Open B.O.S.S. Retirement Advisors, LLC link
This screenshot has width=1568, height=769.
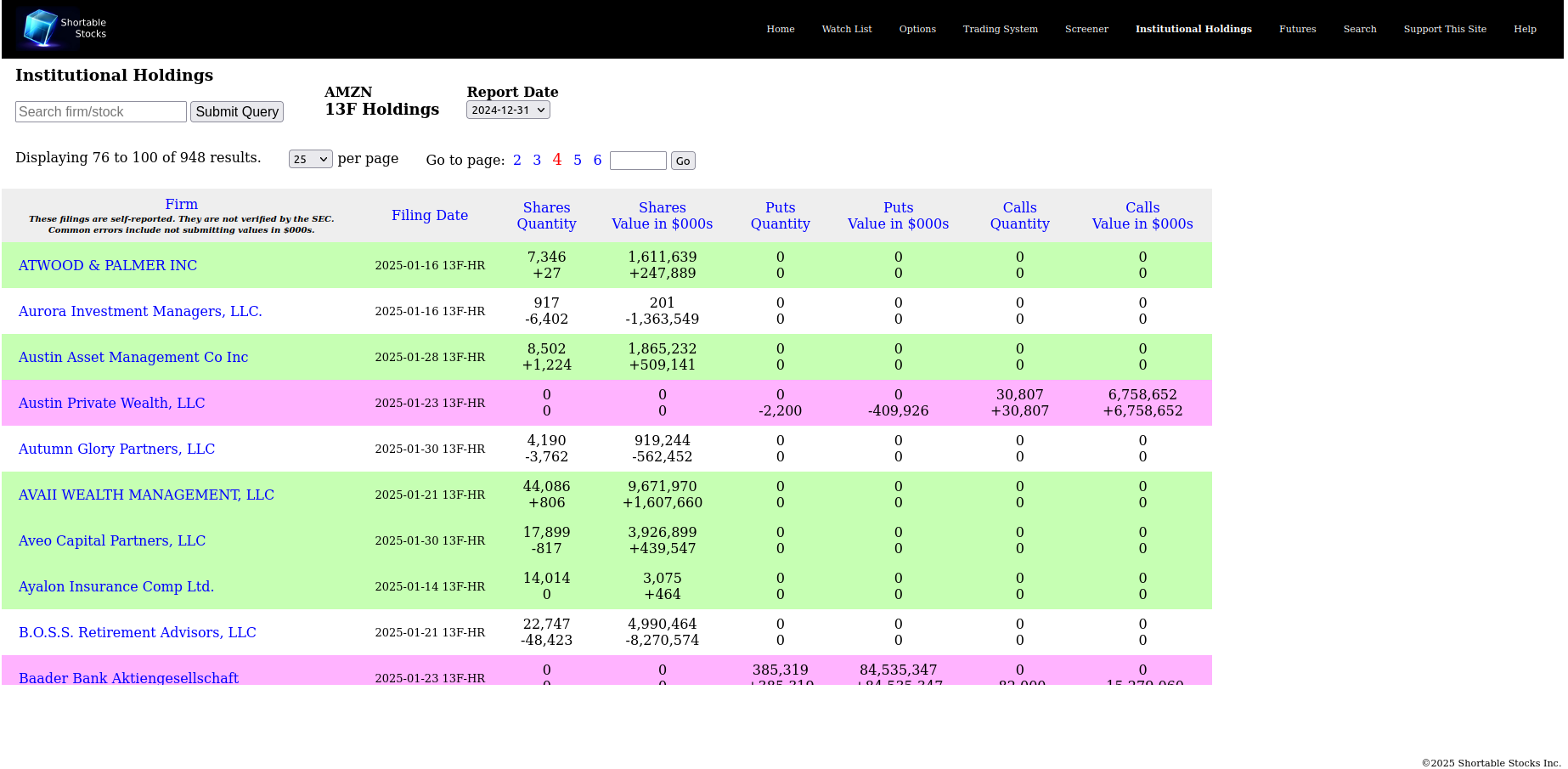[x=138, y=632]
